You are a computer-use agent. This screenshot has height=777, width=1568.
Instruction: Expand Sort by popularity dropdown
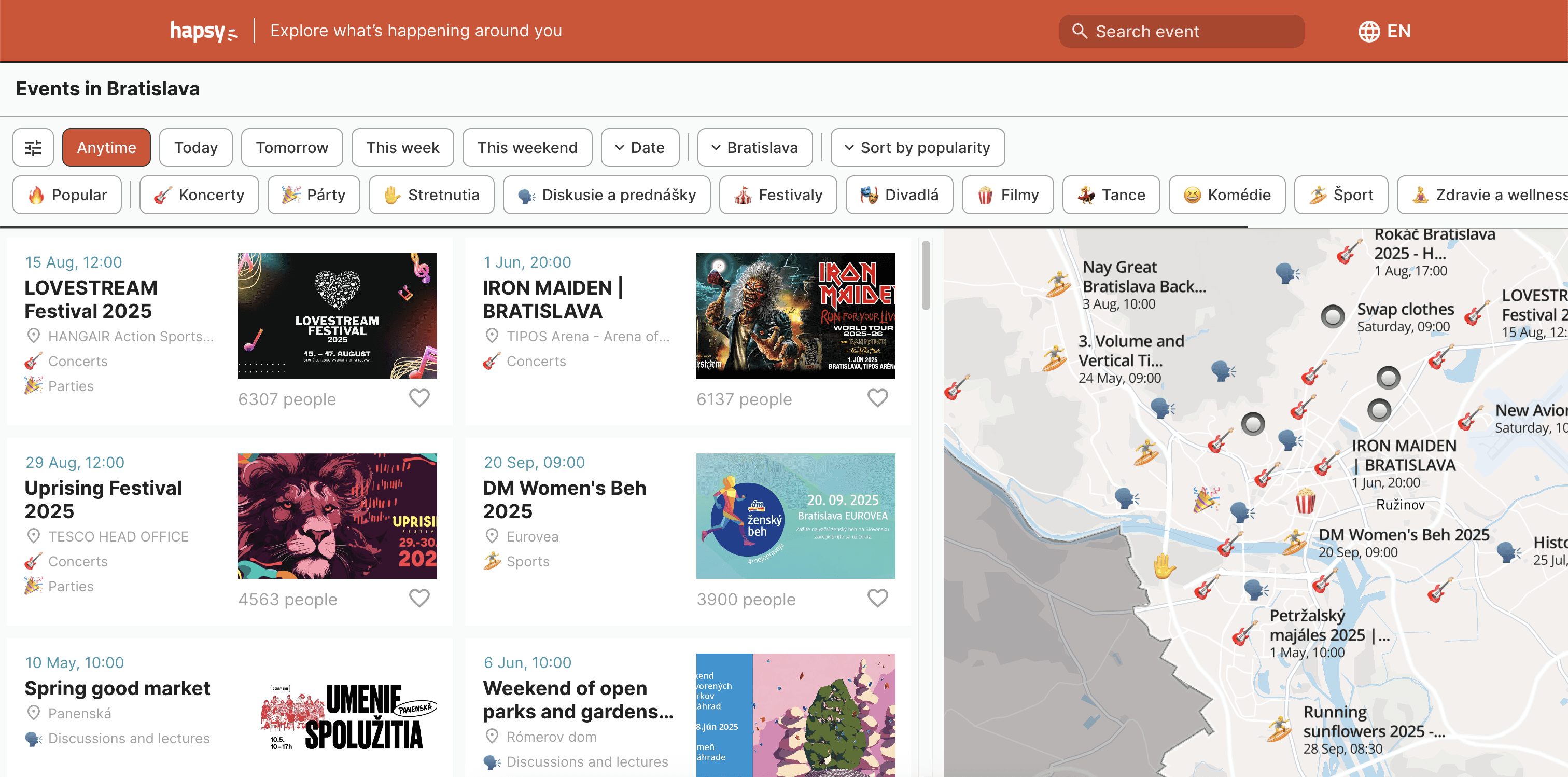tap(918, 147)
